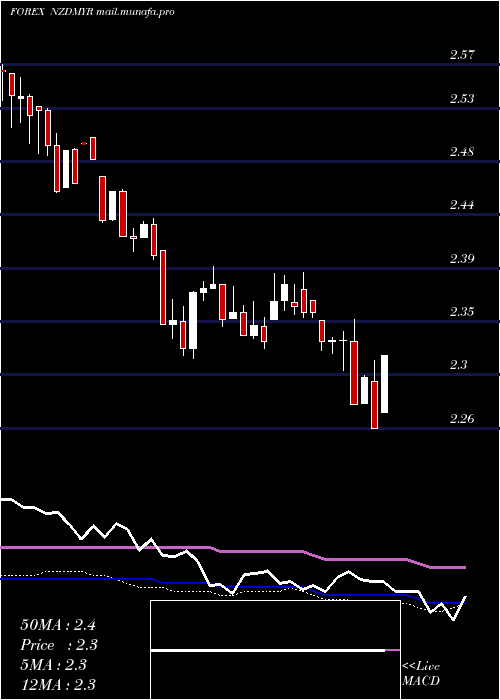Screen dimensions: 500x700
Task: Click the 'FOREX NZDMYR mail.munafa.pro' chart title
Action: pos(92,12)
